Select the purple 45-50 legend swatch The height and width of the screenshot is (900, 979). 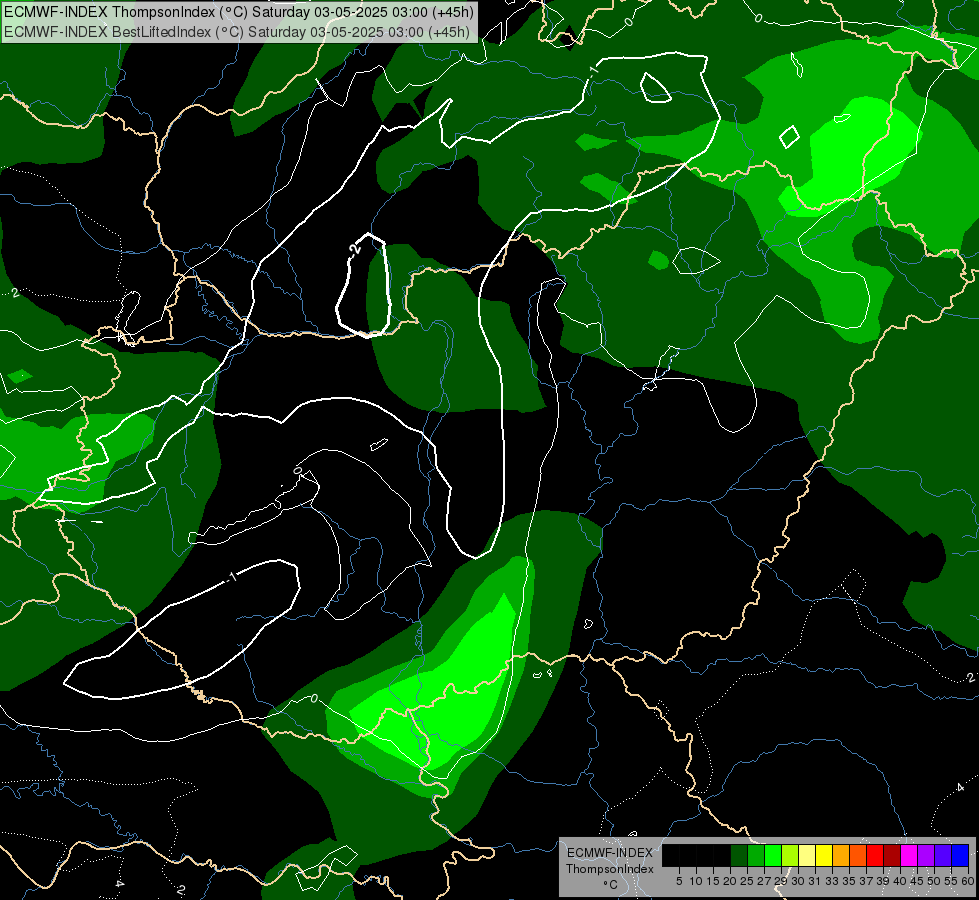926,855
